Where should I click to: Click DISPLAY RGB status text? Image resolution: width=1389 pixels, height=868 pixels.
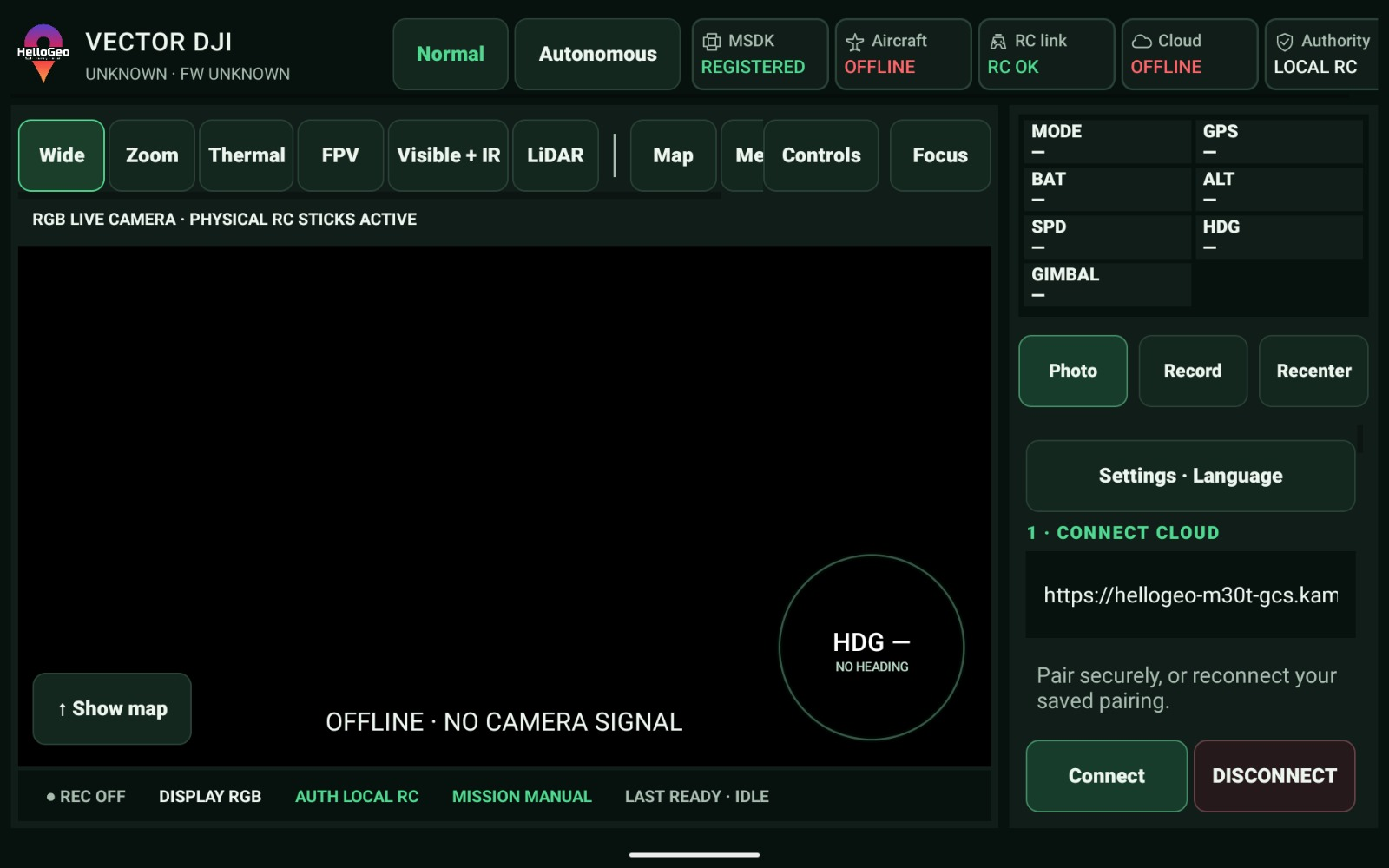210,796
